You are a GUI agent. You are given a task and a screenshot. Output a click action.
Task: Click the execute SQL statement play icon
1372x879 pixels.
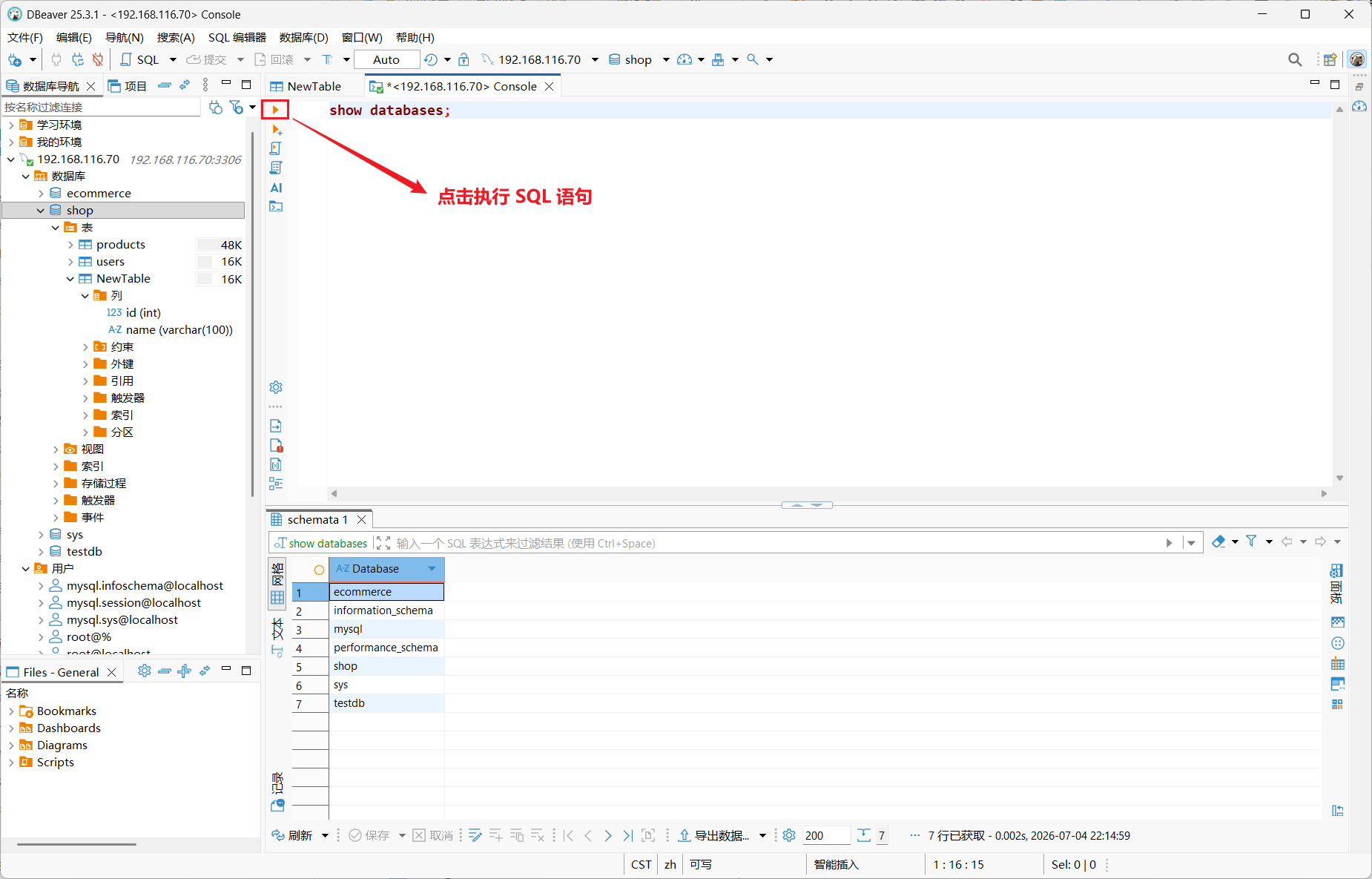click(x=275, y=110)
